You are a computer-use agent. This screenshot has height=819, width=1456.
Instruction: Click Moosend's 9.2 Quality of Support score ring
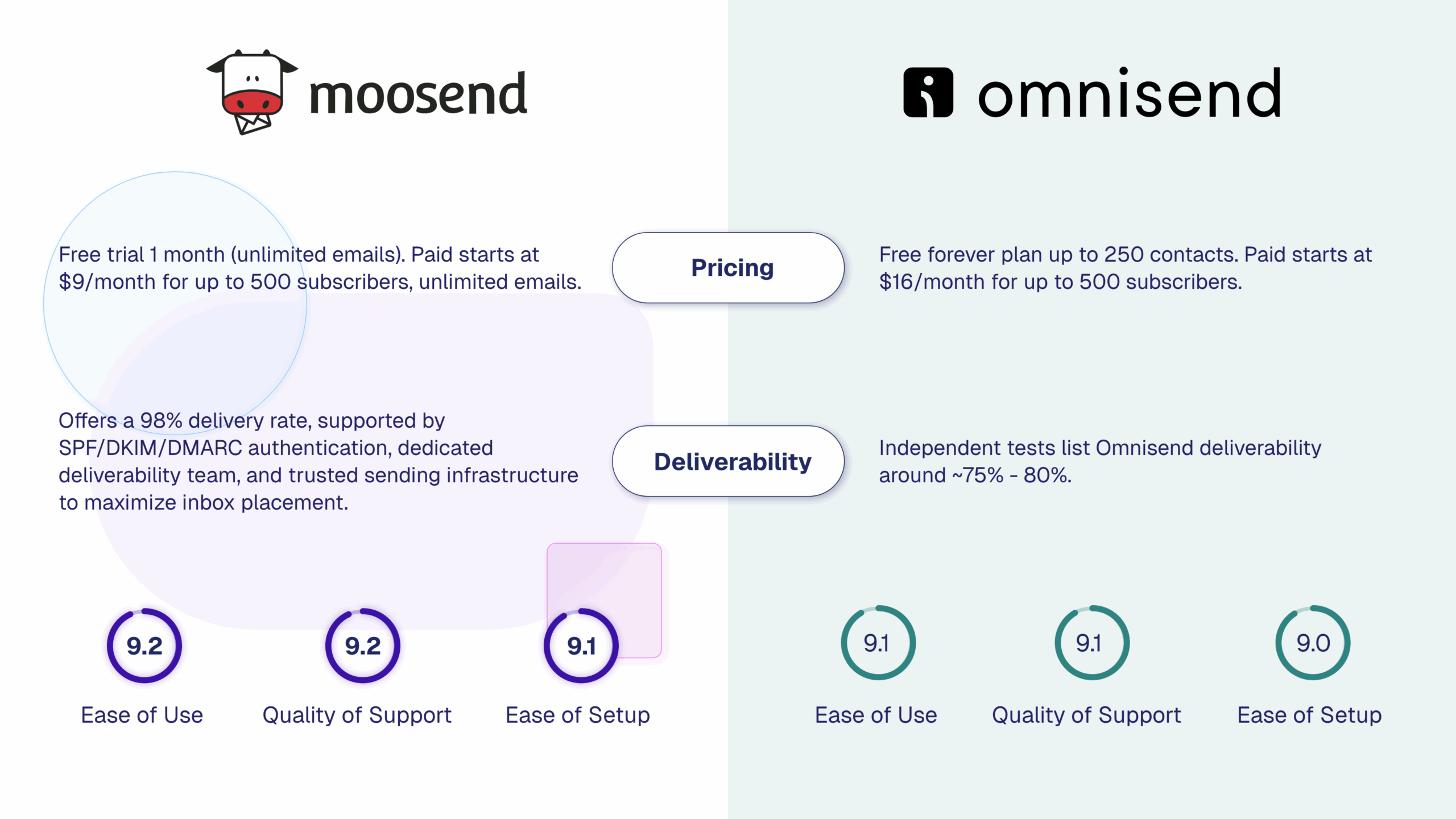point(363,646)
